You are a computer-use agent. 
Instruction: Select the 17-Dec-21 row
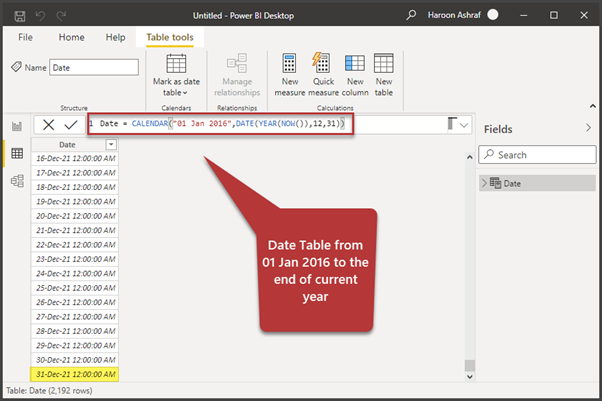[75, 173]
